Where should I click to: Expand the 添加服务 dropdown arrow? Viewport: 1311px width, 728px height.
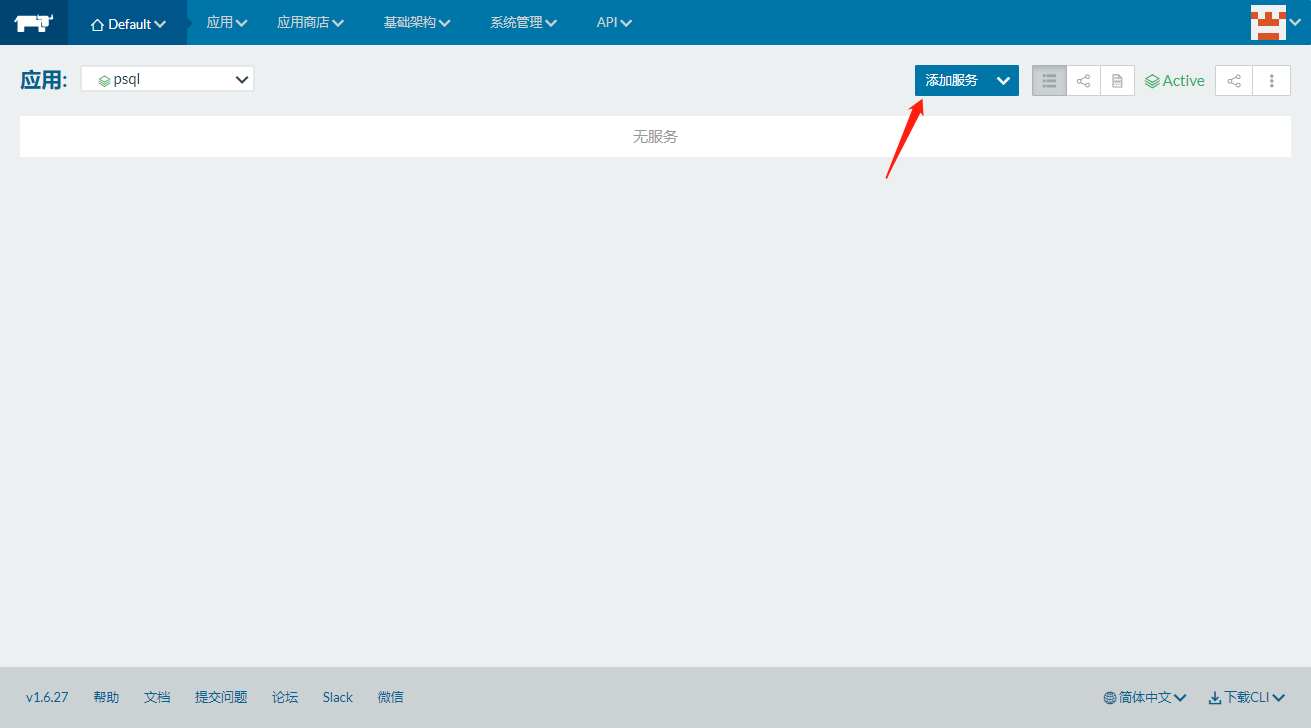pos(1003,81)
